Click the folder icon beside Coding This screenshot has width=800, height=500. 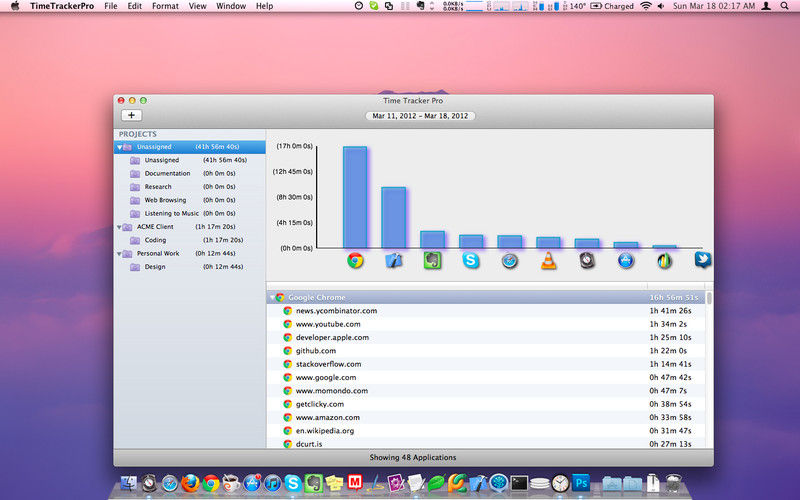coord(135,240)
